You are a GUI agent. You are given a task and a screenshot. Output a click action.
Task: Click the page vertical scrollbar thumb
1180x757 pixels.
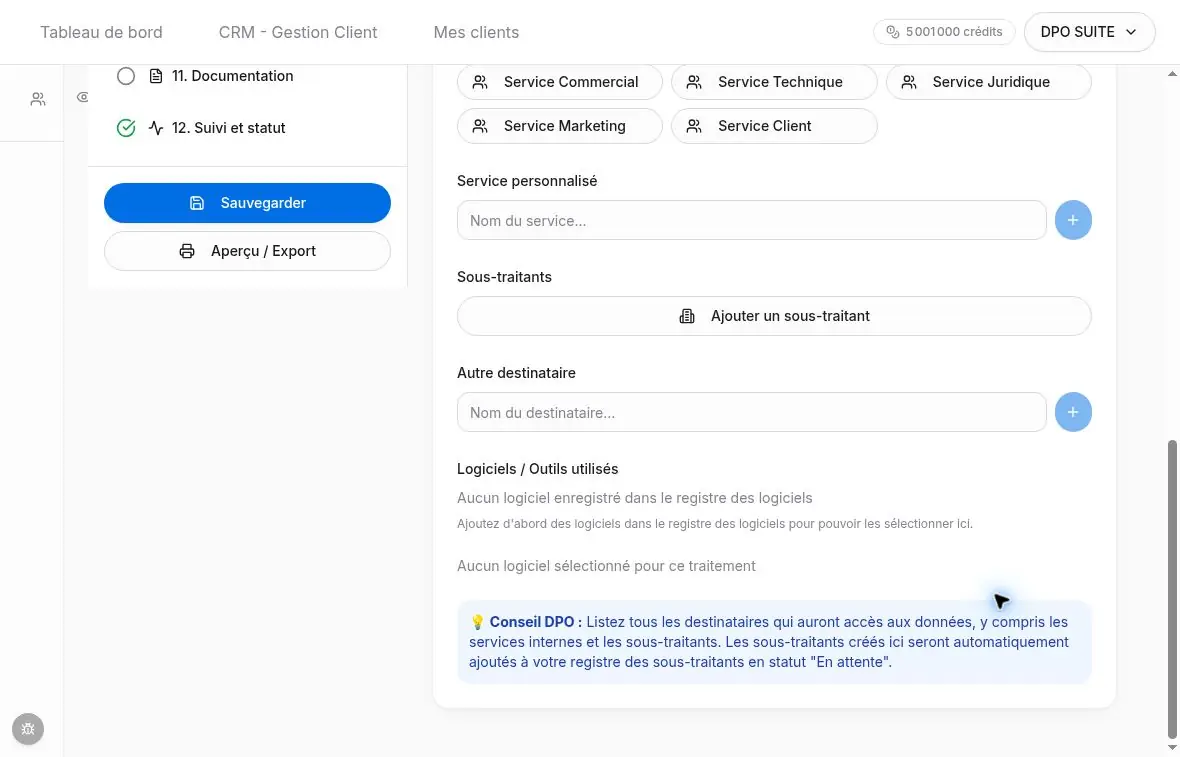(x=1172, y=589)
